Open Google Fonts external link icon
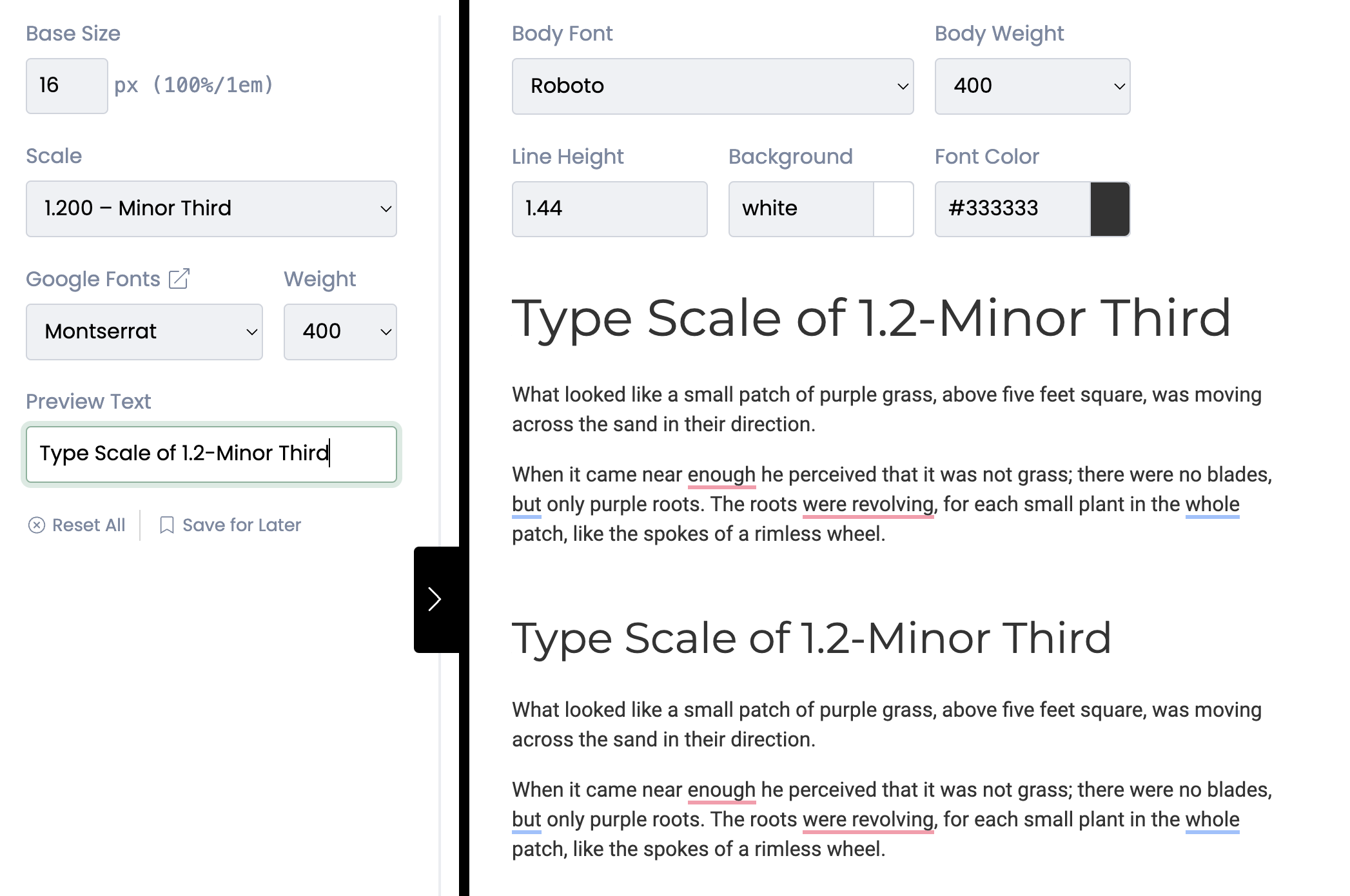The width and height of the screenshot is (1350, 896). pyautogui.click(x=179, y=278)
